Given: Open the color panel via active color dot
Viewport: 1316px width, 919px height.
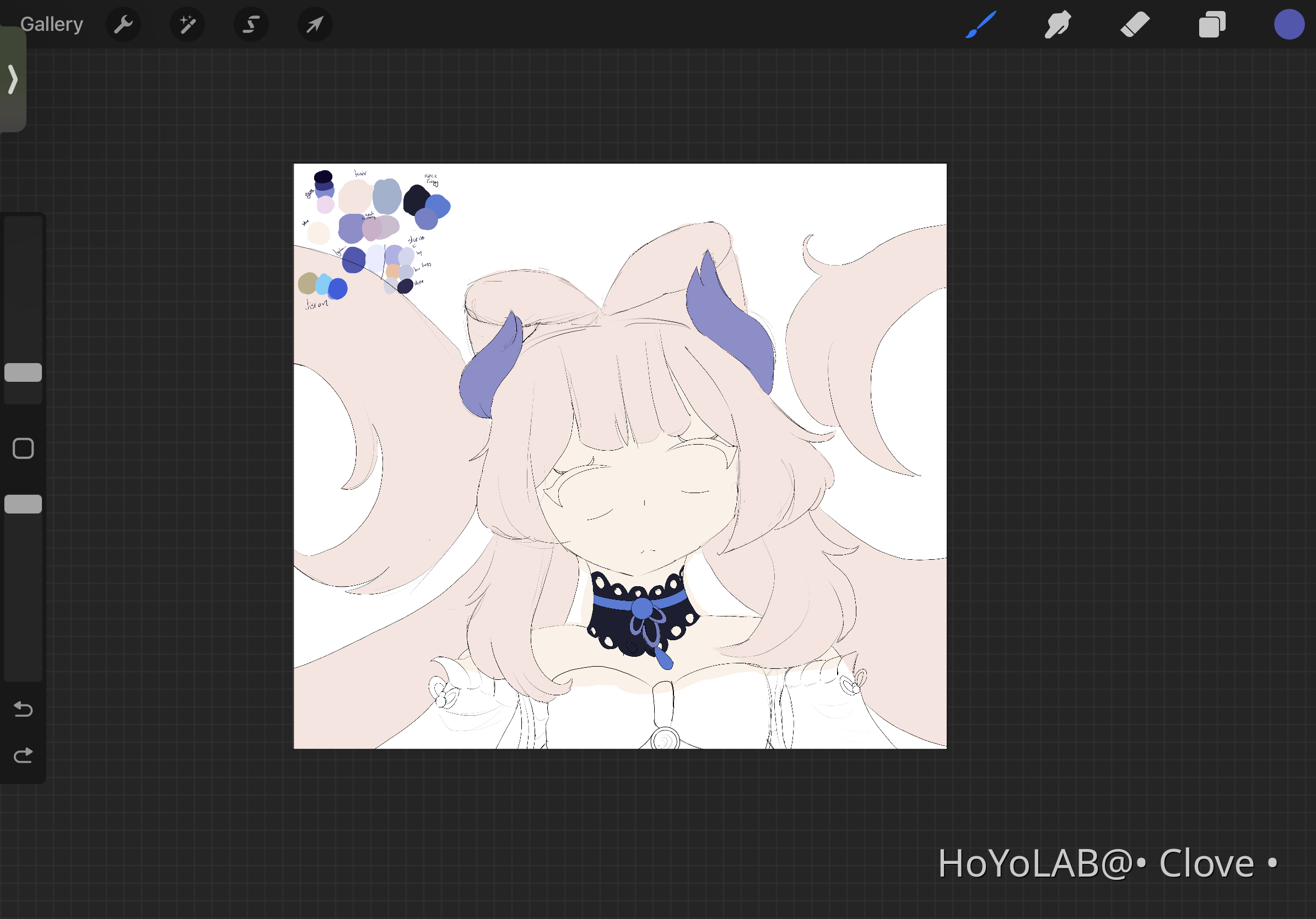Looking at the screenshot, I should click(x=1288, y=24).
